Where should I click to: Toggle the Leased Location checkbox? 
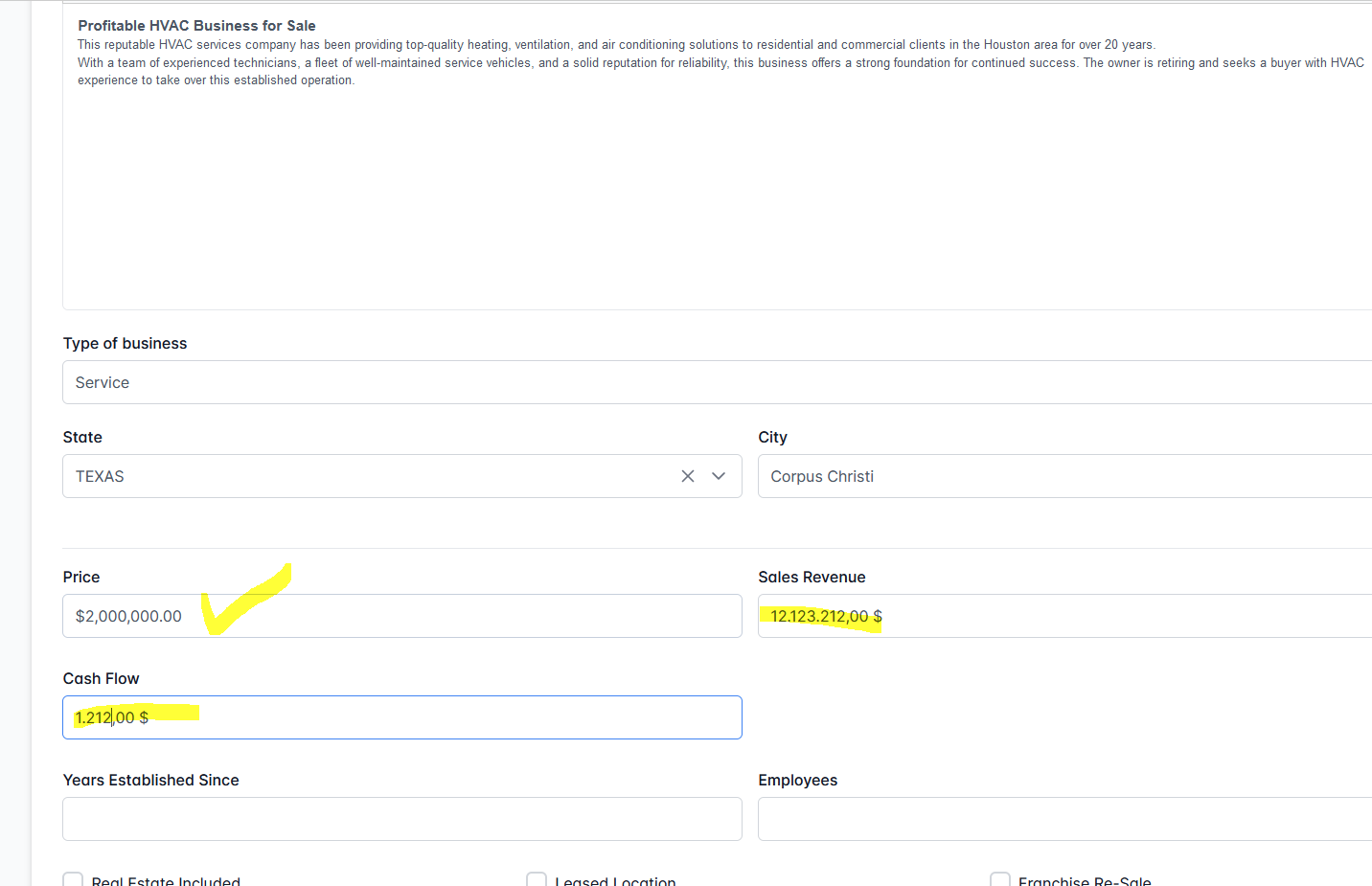click(537, 880)
